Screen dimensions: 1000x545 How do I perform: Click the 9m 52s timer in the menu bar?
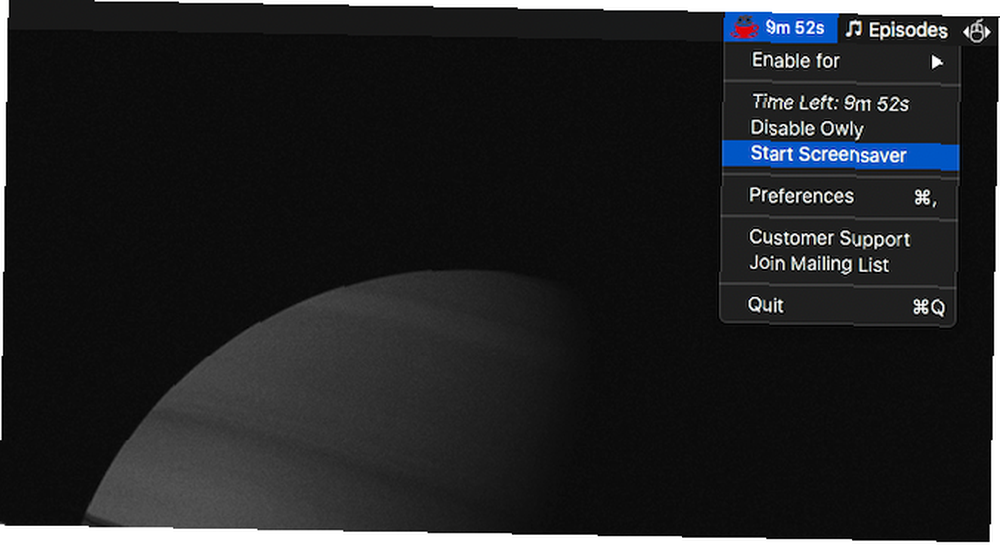(x=795, y=28)
